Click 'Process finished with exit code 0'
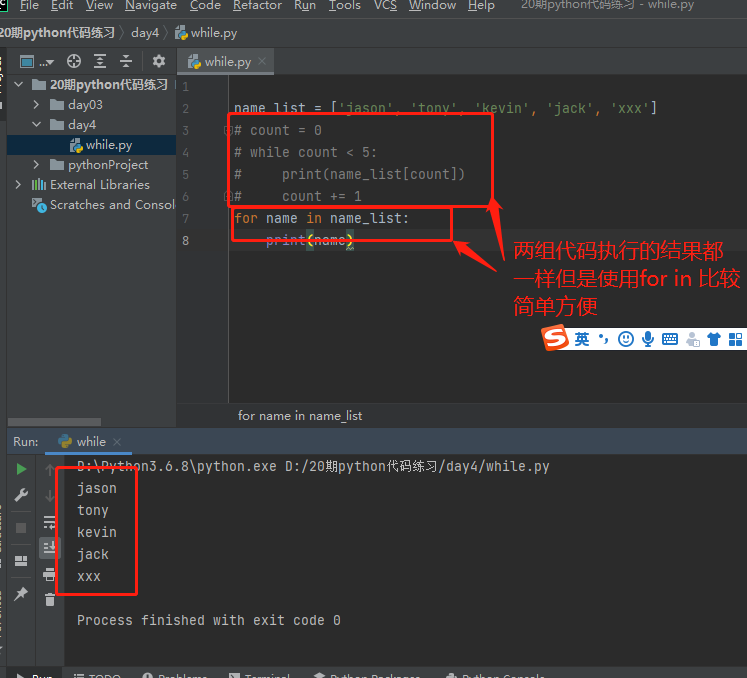Viewport: 747px width, 678px height. coord(209,620)
